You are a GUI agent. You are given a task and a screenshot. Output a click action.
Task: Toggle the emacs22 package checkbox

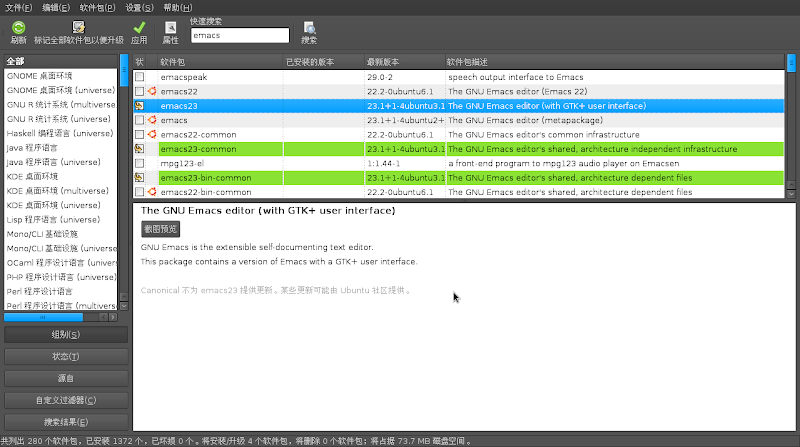tap(139, 91)
